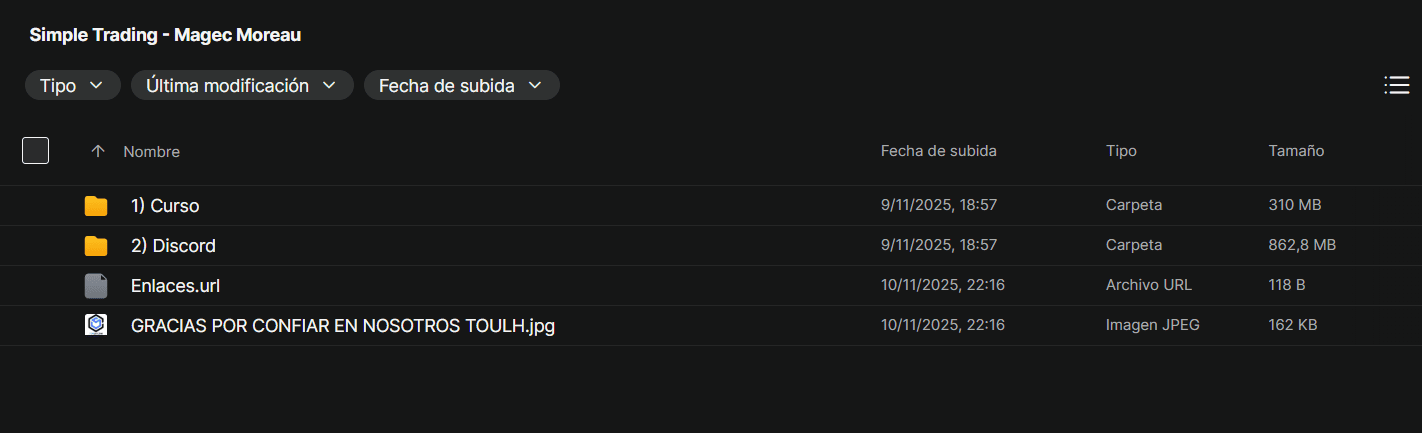Select the 862,8 MB Discord row size

(x=1302, y=245)
